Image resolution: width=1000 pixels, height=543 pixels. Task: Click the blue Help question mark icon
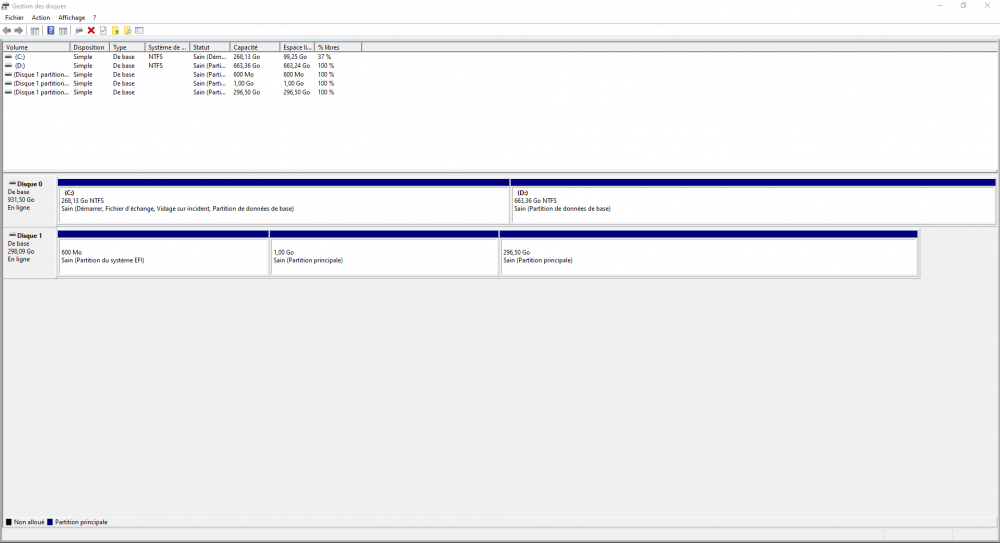pos(50,30)
